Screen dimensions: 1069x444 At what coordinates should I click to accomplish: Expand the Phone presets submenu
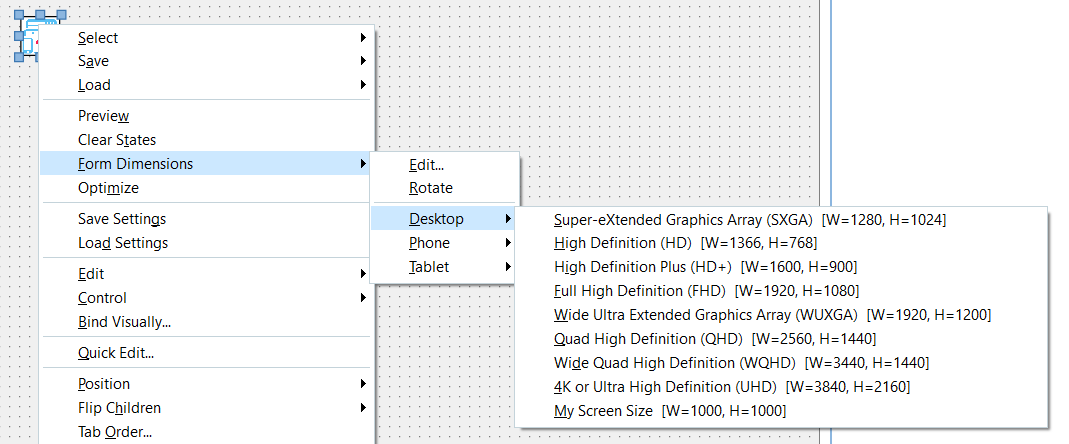tap(444, 243)
